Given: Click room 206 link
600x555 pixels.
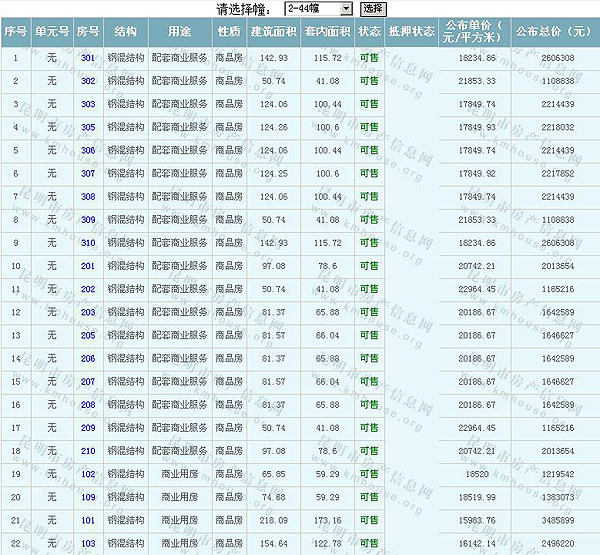Looking at the screenshot, I should pyautogui.click(x=88, y=358).
